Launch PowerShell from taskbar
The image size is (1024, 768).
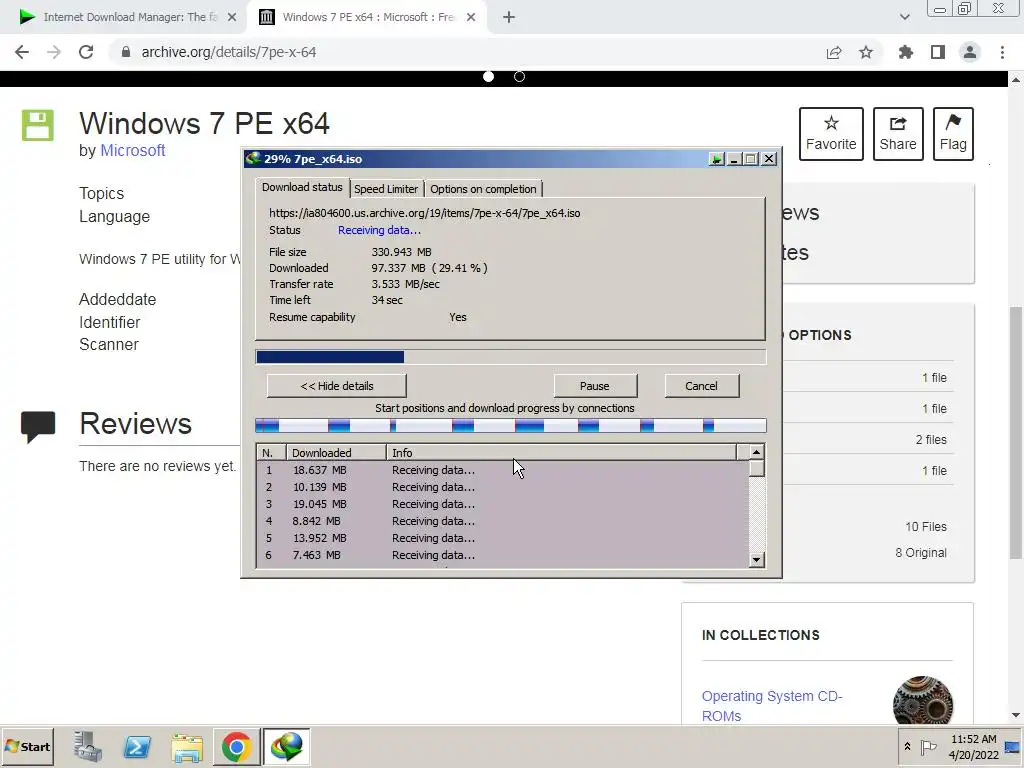(x=137, y=746)
